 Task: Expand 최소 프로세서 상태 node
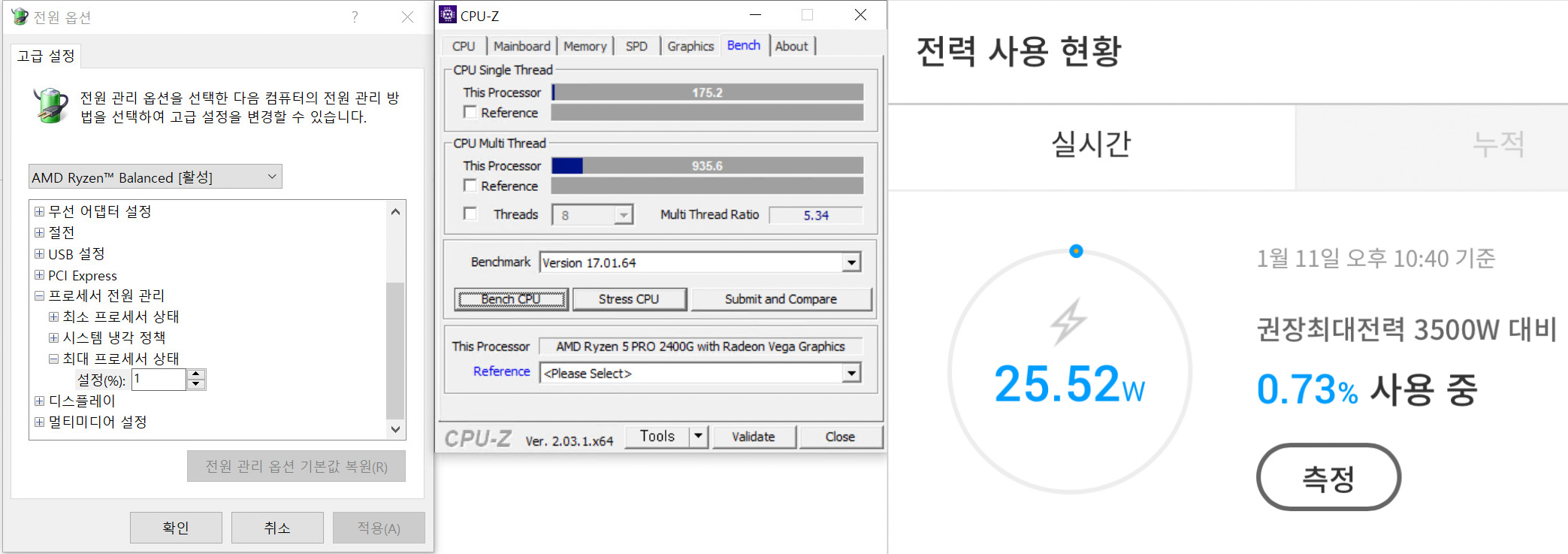53,317
